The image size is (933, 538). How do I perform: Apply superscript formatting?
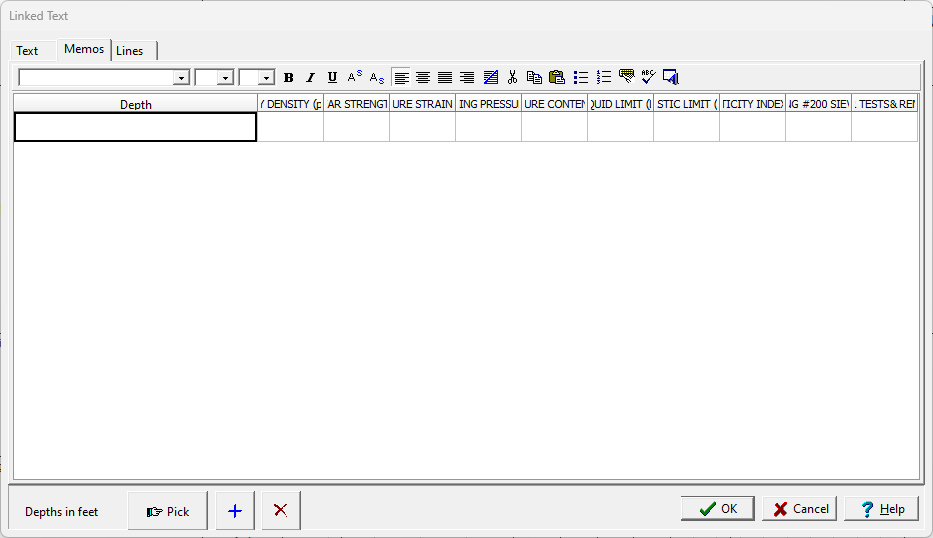point(355,77)
